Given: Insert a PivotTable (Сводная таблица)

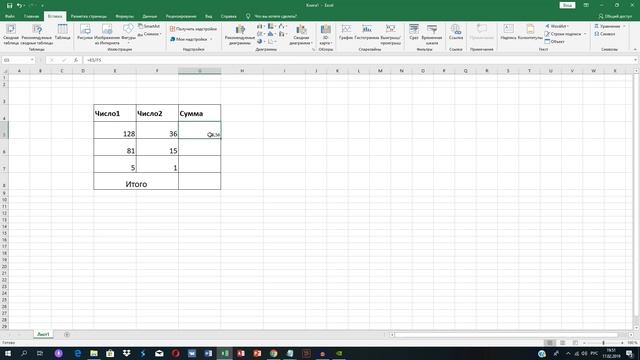Looking at the screenshot, I should (x=11, y=34).
